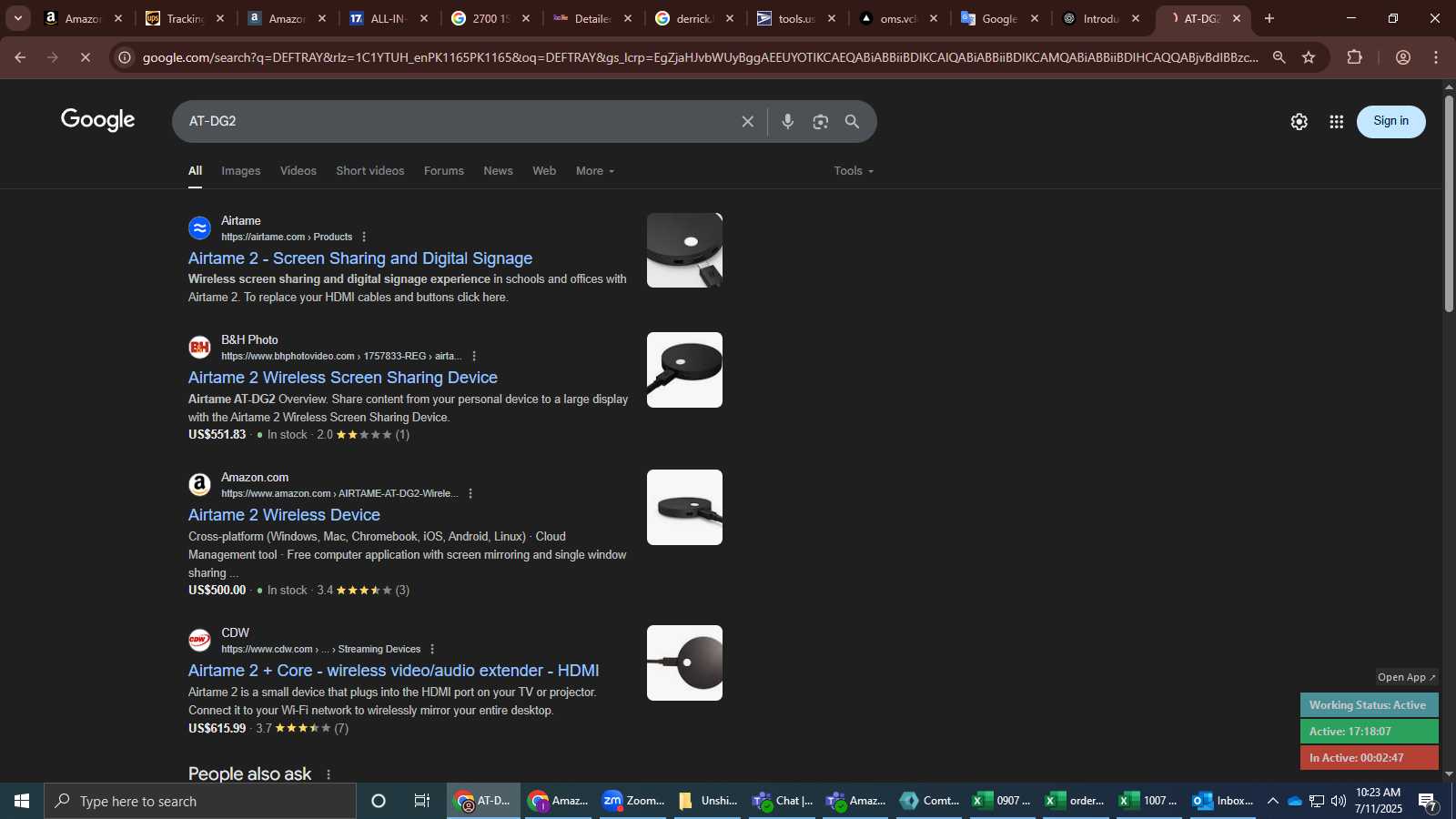Click the browser address bar URL
The width and height of the screenshot is (1456, 819).
pos(701,57)
